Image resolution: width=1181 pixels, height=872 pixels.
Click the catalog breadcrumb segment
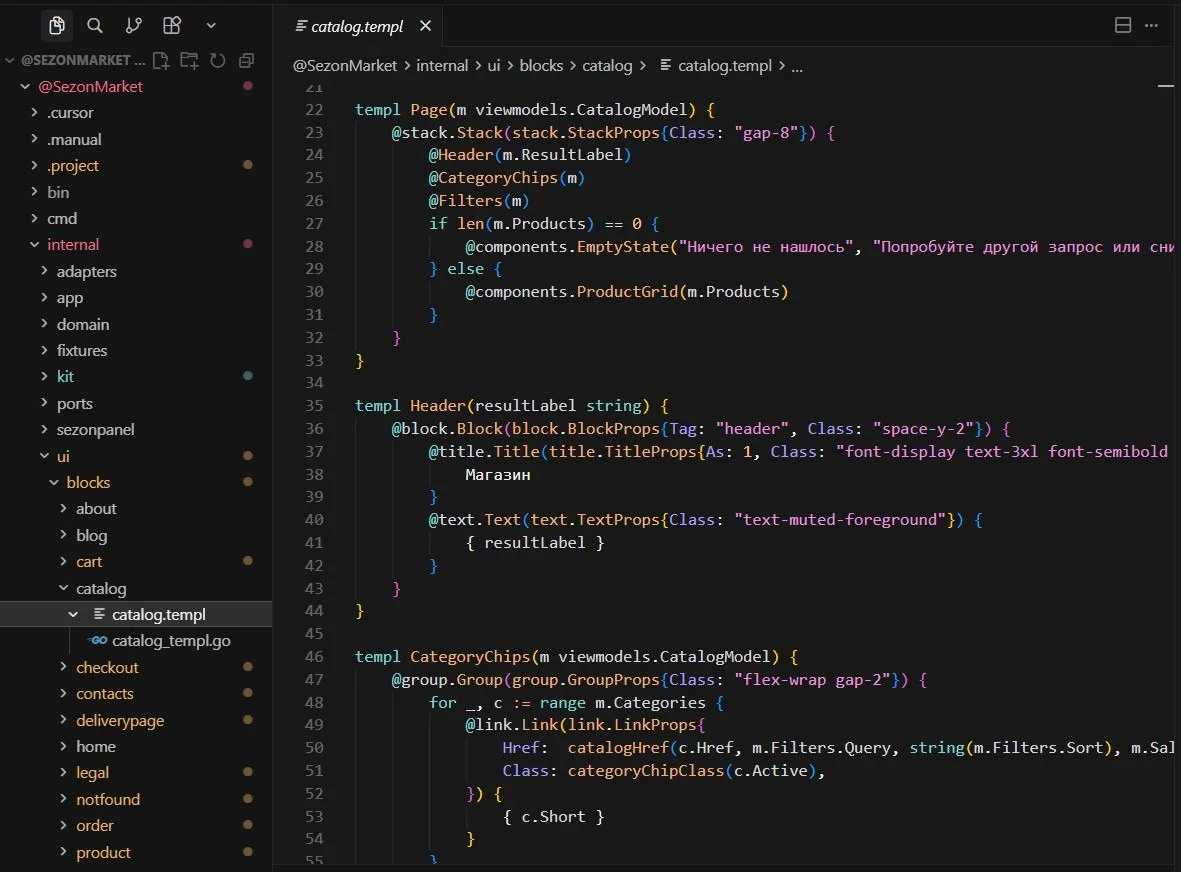click(x=607, y=66)
